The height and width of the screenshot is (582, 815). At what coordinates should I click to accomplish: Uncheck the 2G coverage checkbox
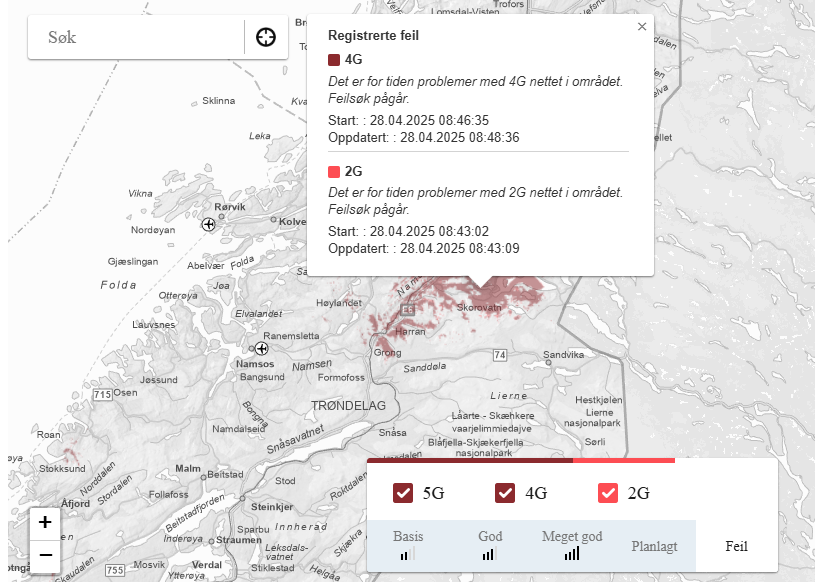tap(608, 493)
